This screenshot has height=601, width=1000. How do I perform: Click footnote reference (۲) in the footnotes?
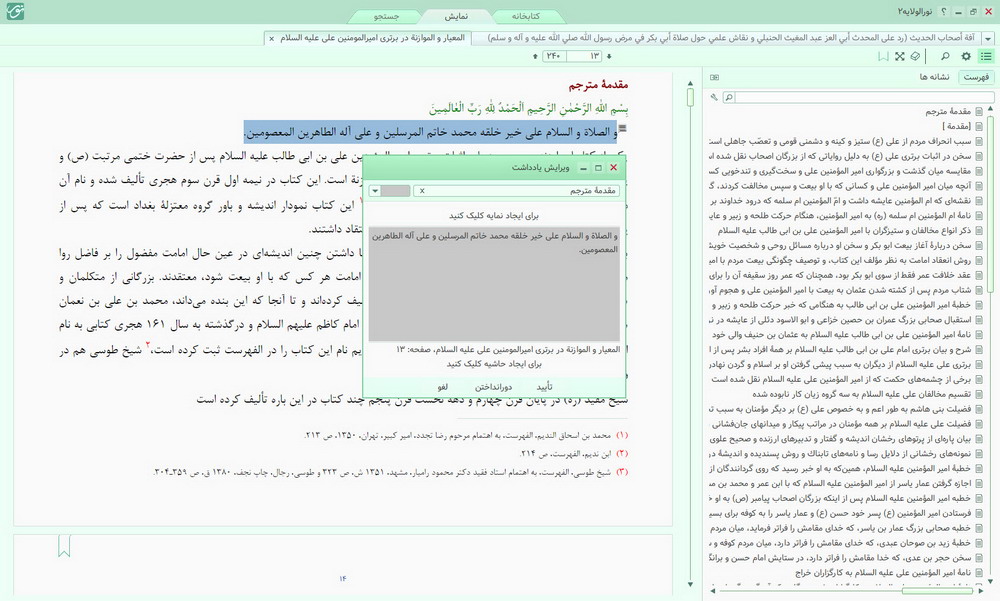622,454
